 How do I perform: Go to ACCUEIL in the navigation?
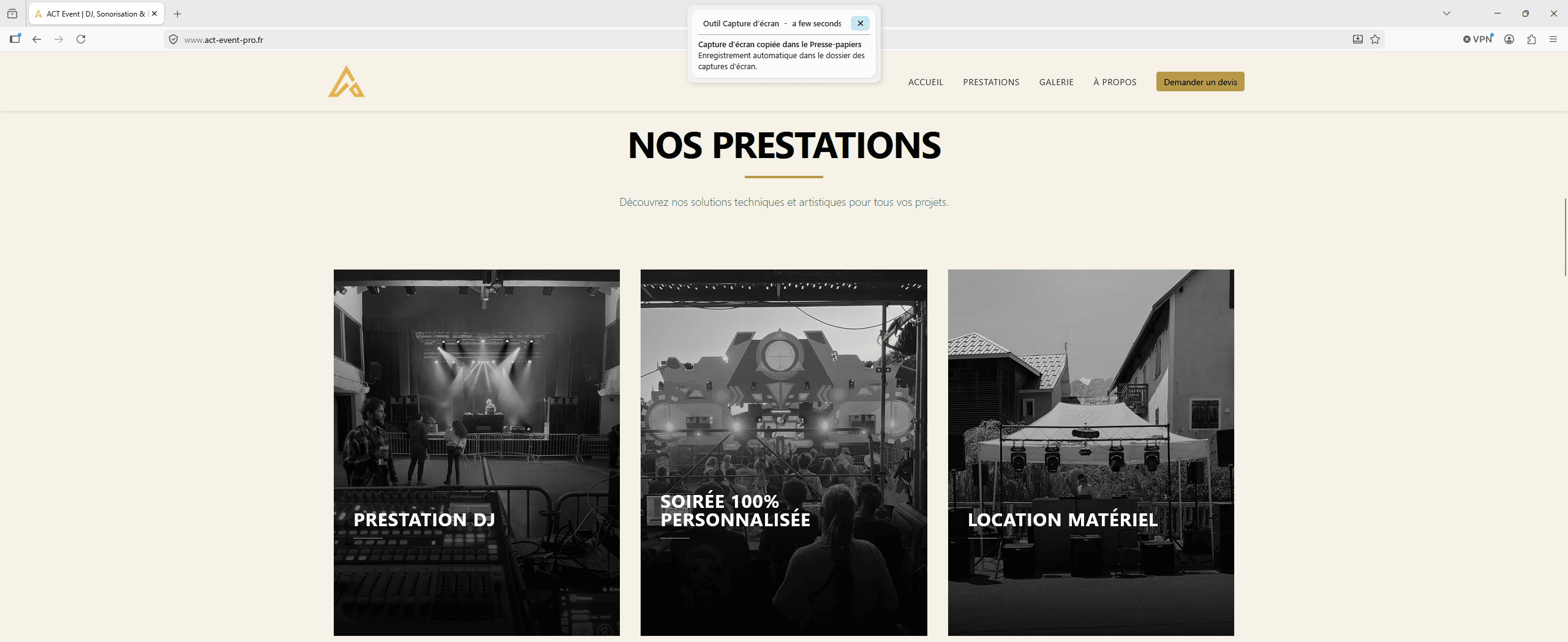pyautogui.click(x=925, y=82)
